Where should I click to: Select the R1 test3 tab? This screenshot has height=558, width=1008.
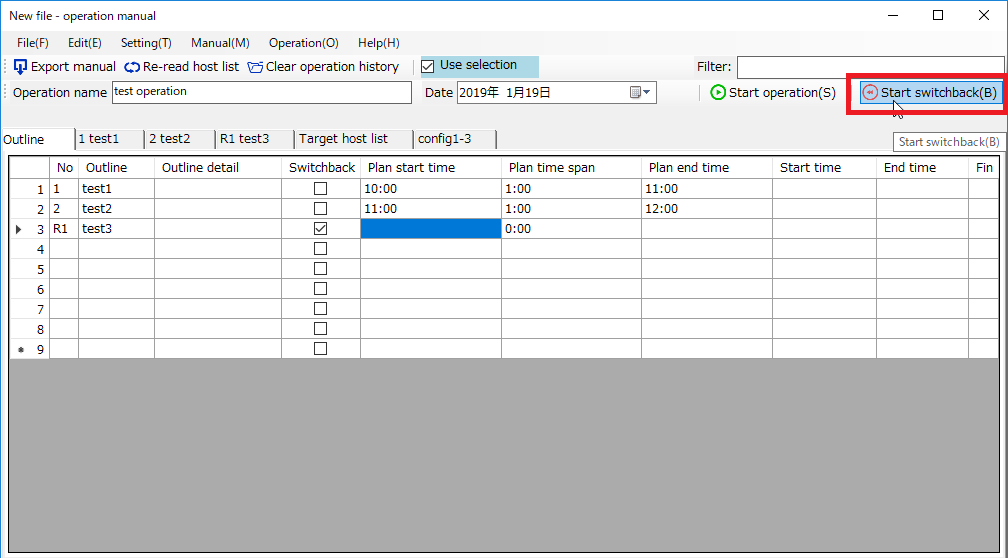244,139
